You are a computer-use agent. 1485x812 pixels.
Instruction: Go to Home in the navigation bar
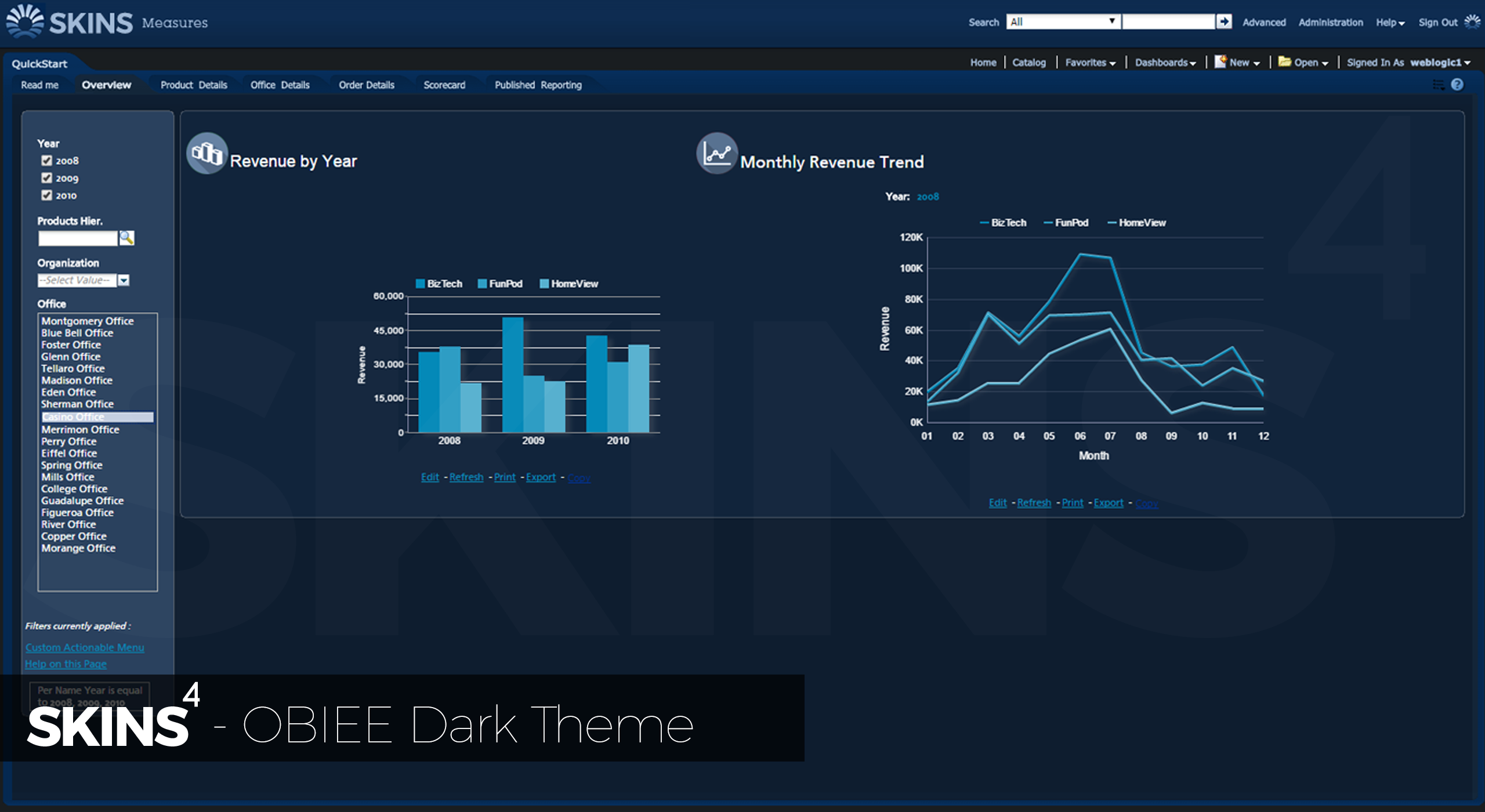(983, 63)
